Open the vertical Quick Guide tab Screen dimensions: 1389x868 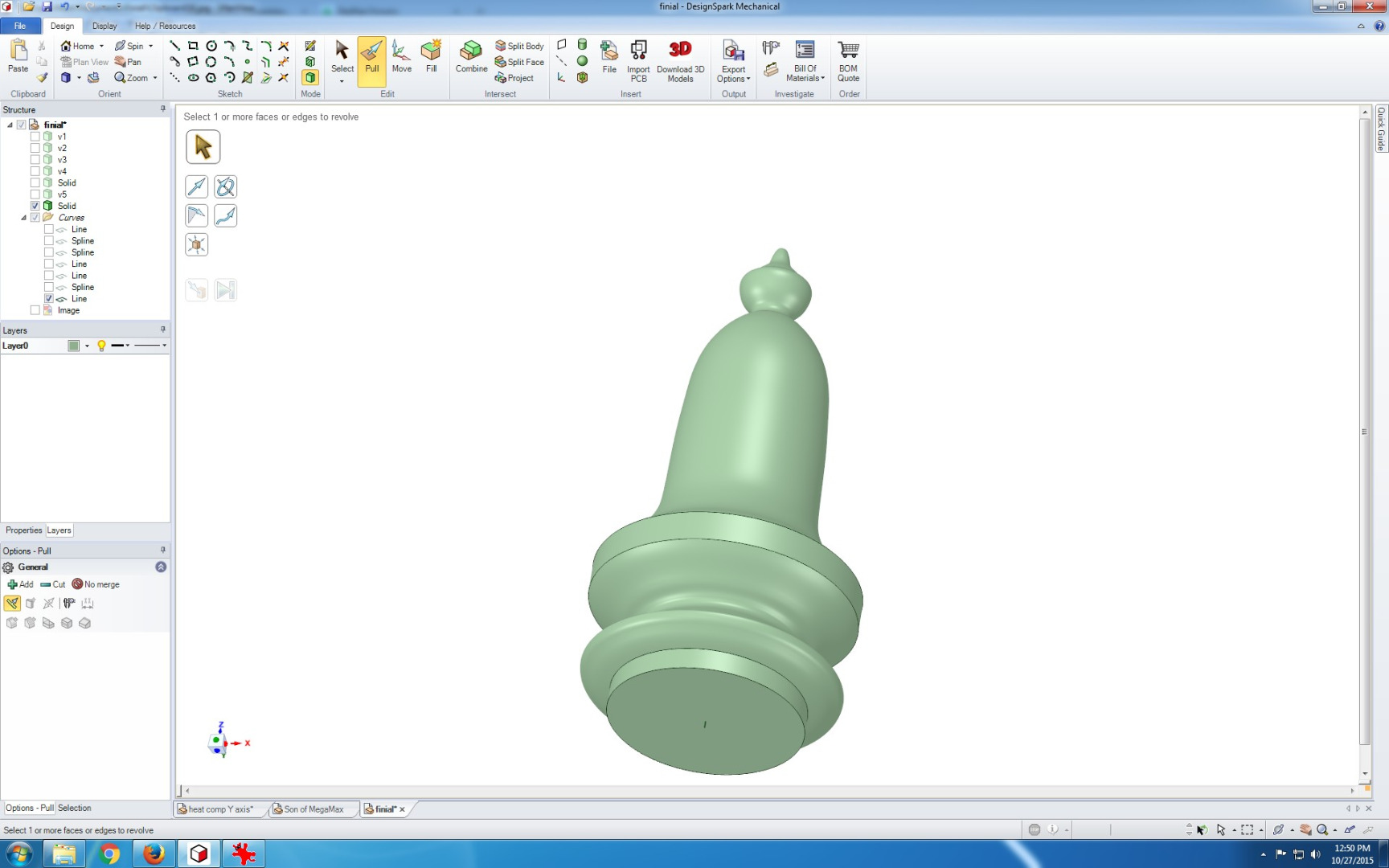click(1381, 129)
